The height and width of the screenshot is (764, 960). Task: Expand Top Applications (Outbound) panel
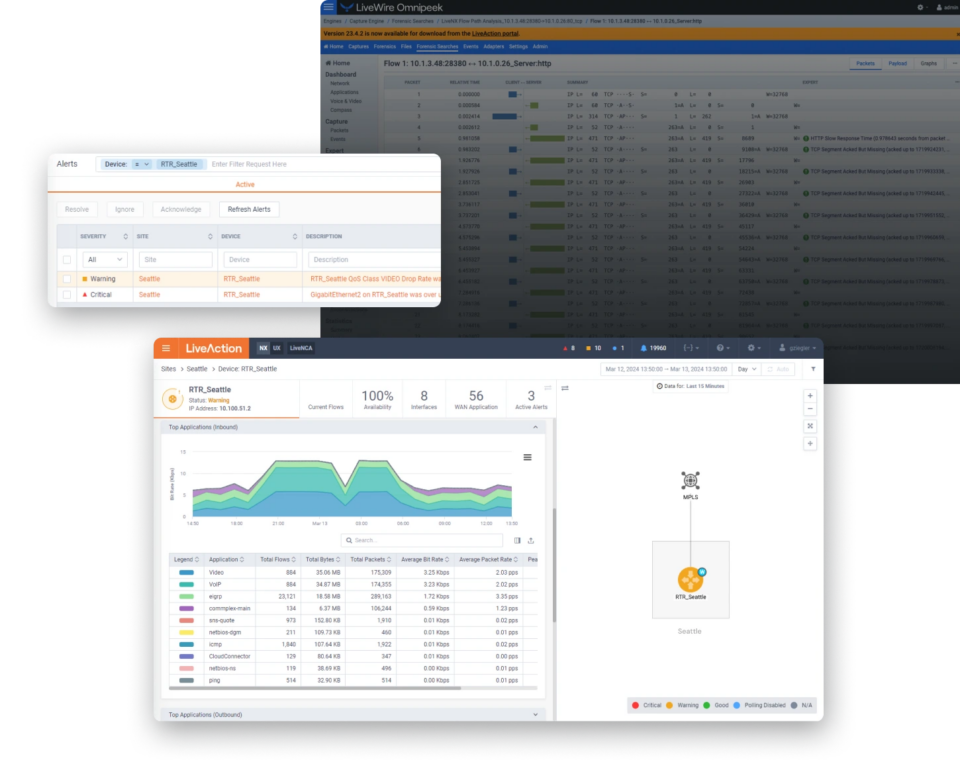pos(535,714)
